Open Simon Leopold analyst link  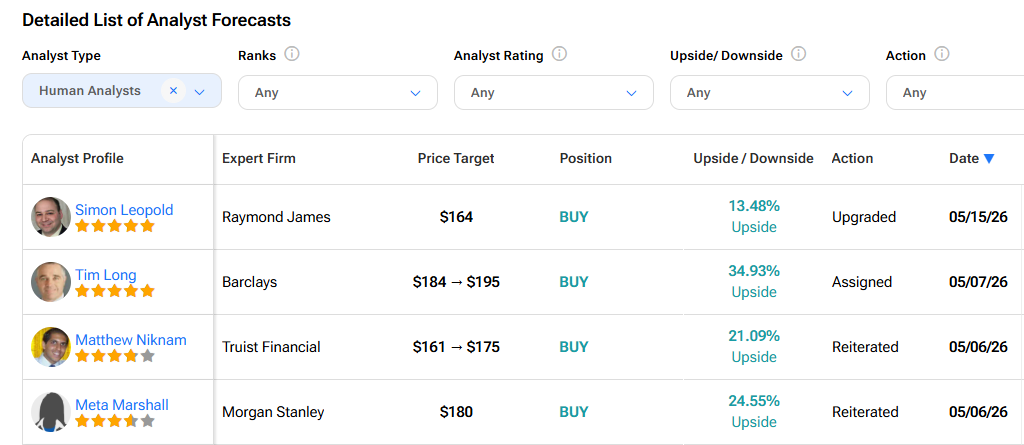click(x=124, y=210)
